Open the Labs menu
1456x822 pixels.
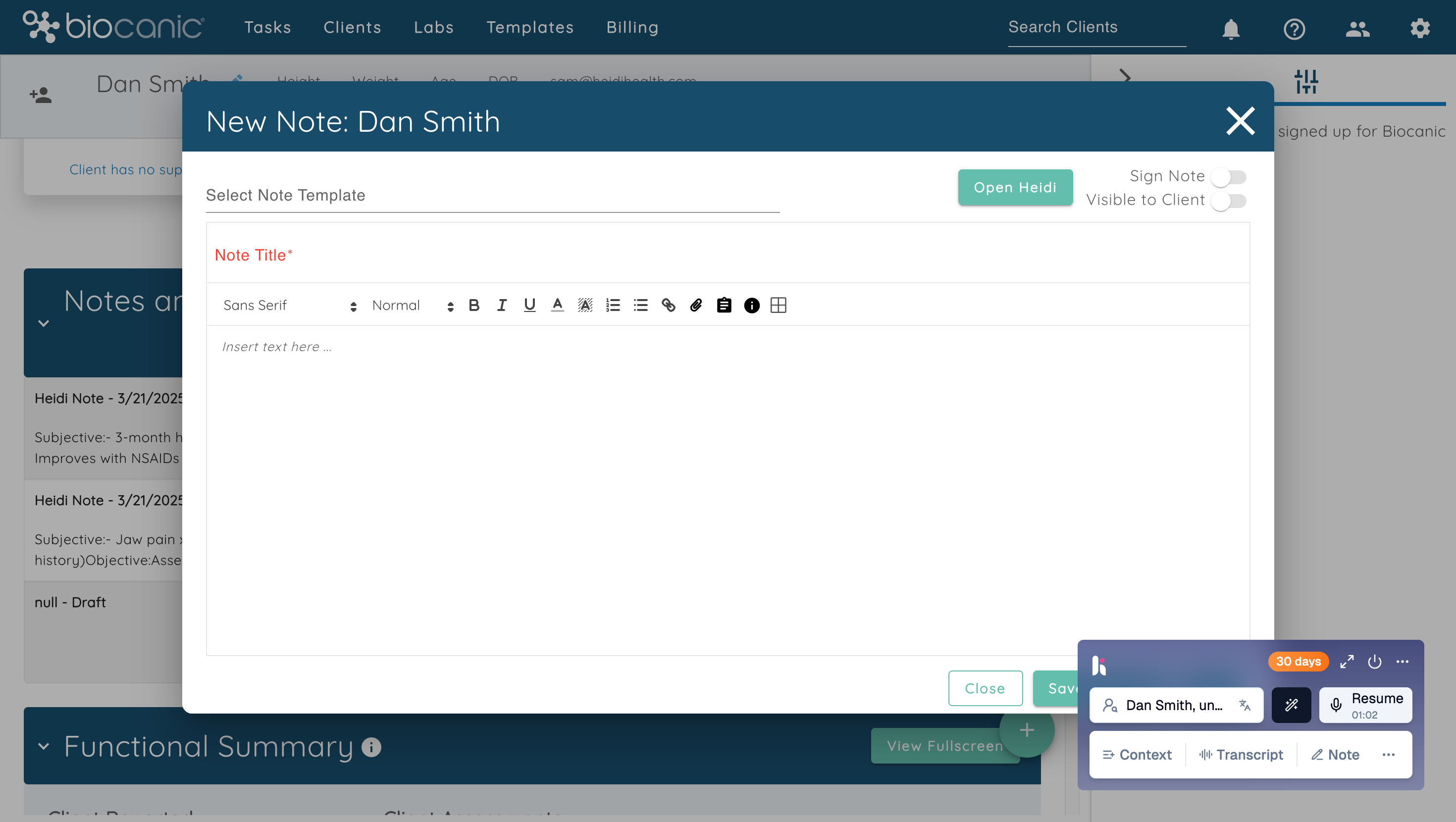tap(433, 28)
